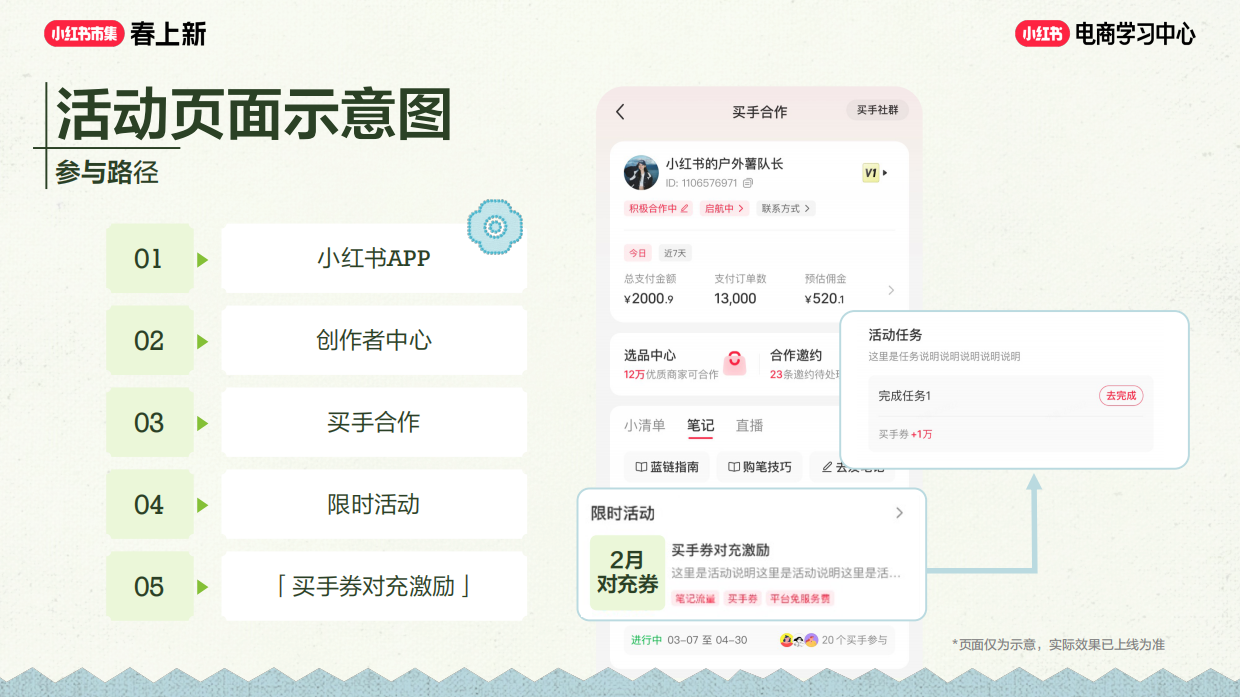Click the pencil icon on 去发笔记

(x=828, y=466)
